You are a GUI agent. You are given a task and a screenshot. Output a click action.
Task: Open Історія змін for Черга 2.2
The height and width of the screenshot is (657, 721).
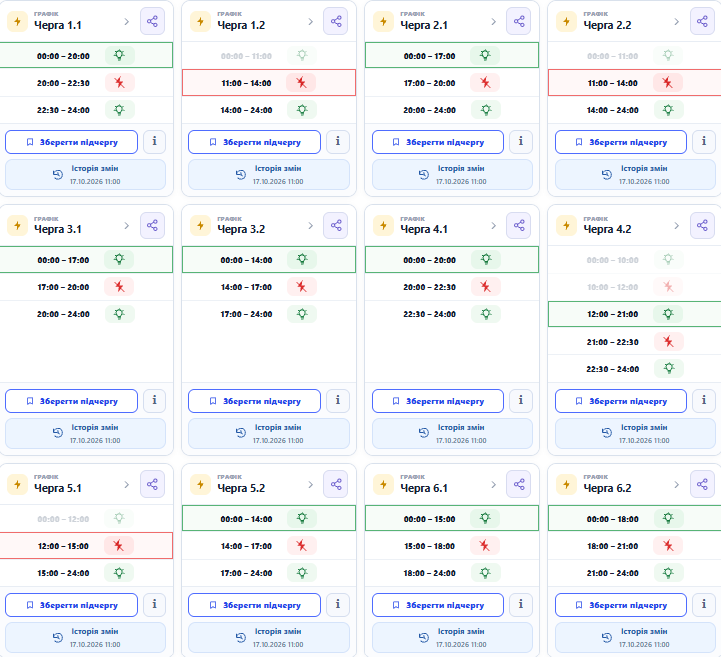(635, 175)
